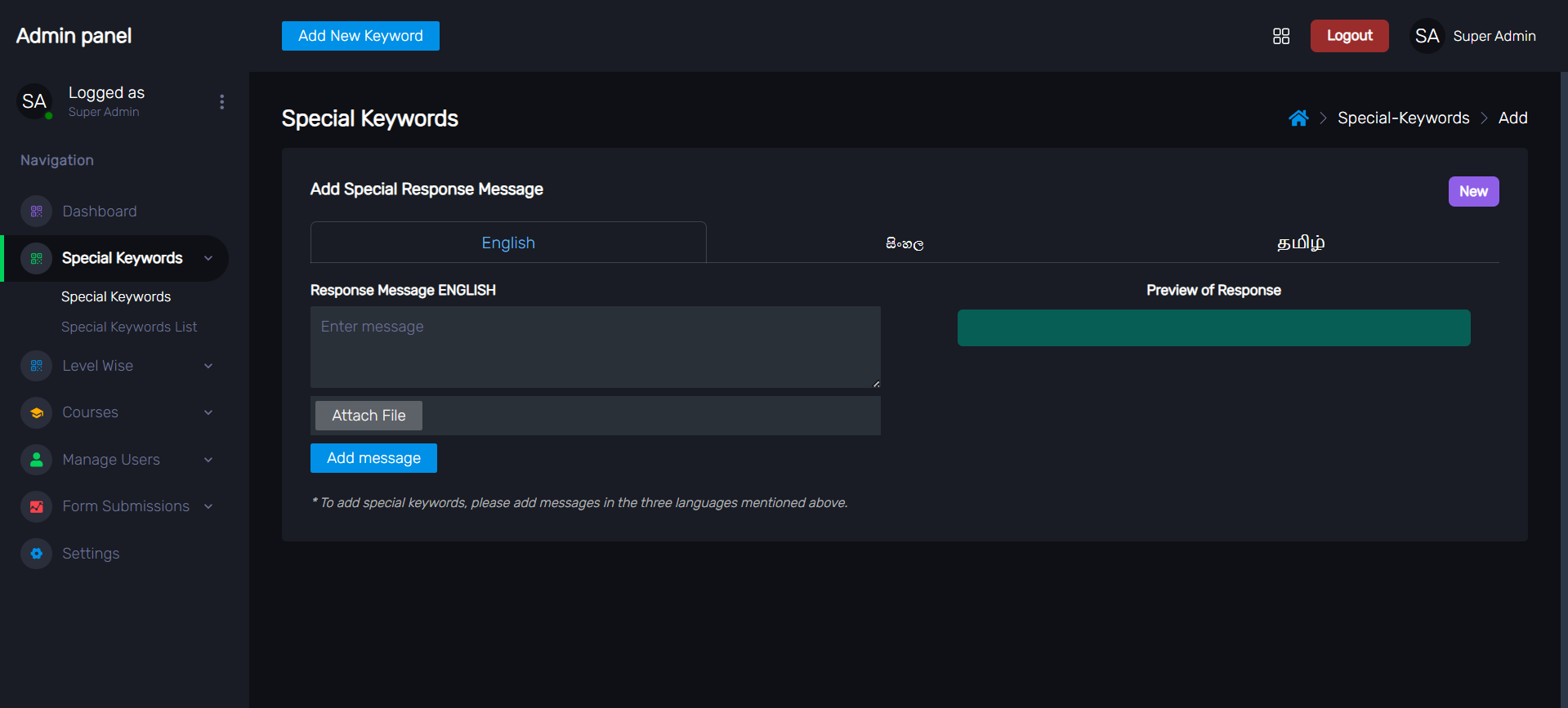Screen dimensions: 1568x708
Task: Click the Level Wise sidebar icon
Action: pyautogui.click(x=37, y=366)
